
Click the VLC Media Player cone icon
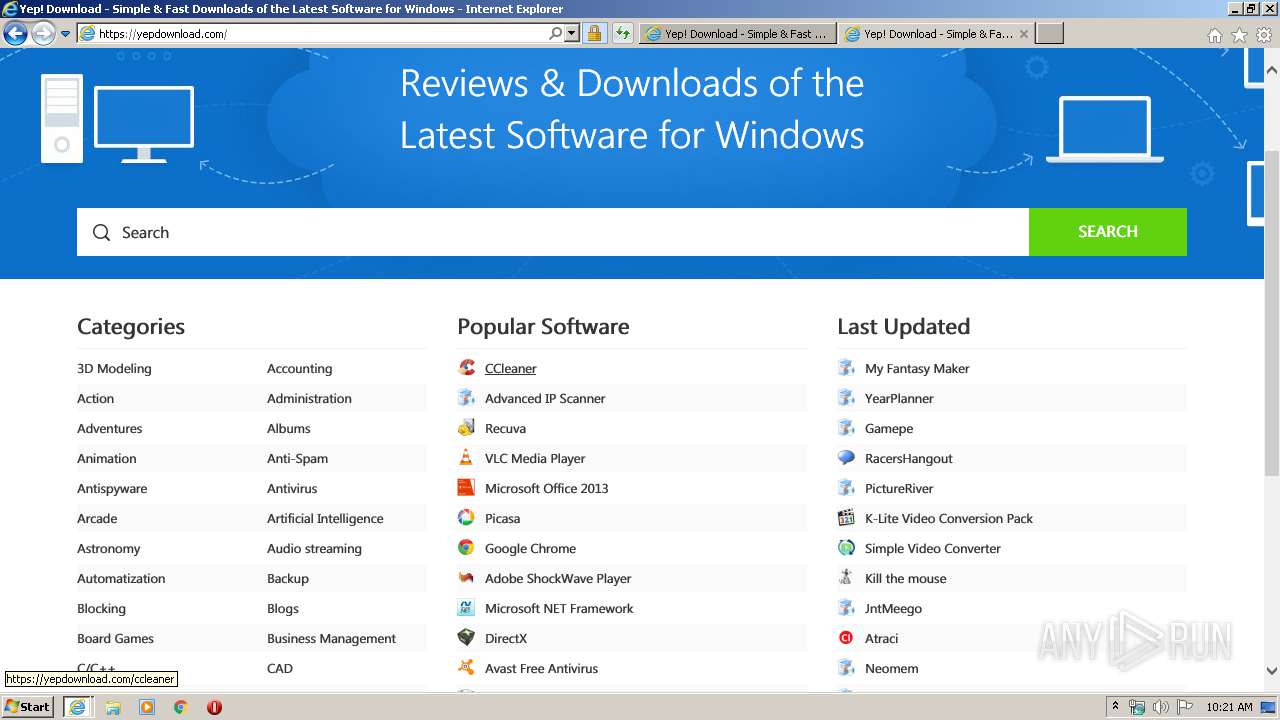point(466,458)
